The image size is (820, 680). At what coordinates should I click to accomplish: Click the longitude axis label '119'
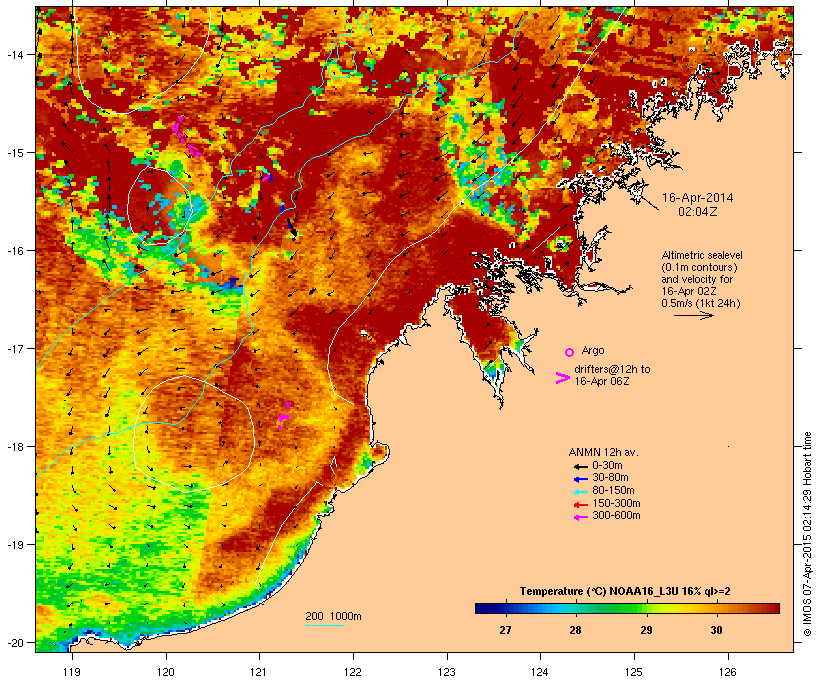[x=72, y=672]
